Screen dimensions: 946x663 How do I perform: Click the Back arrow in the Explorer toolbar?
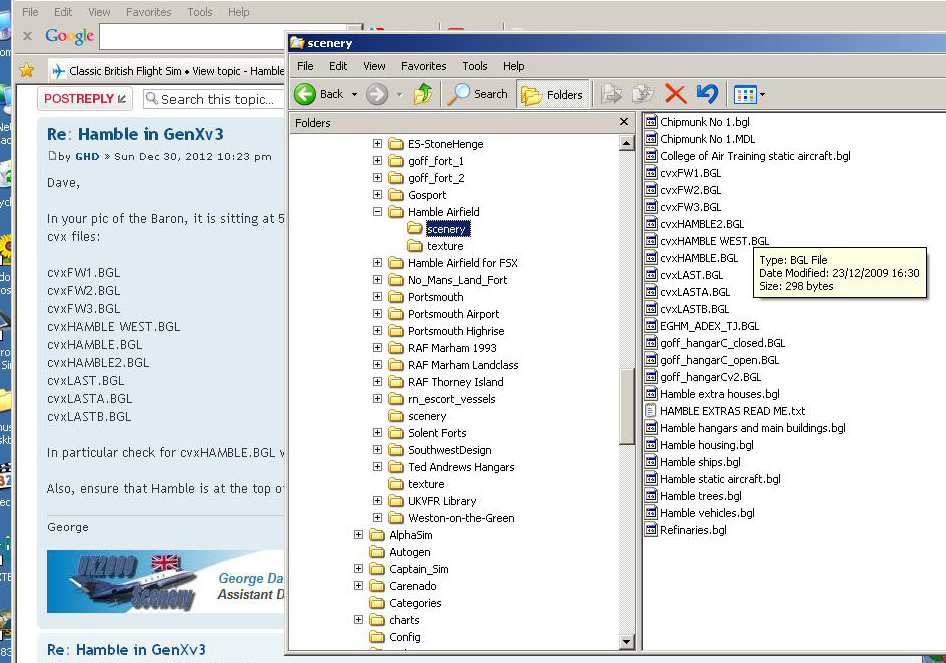tap(305, 94)
